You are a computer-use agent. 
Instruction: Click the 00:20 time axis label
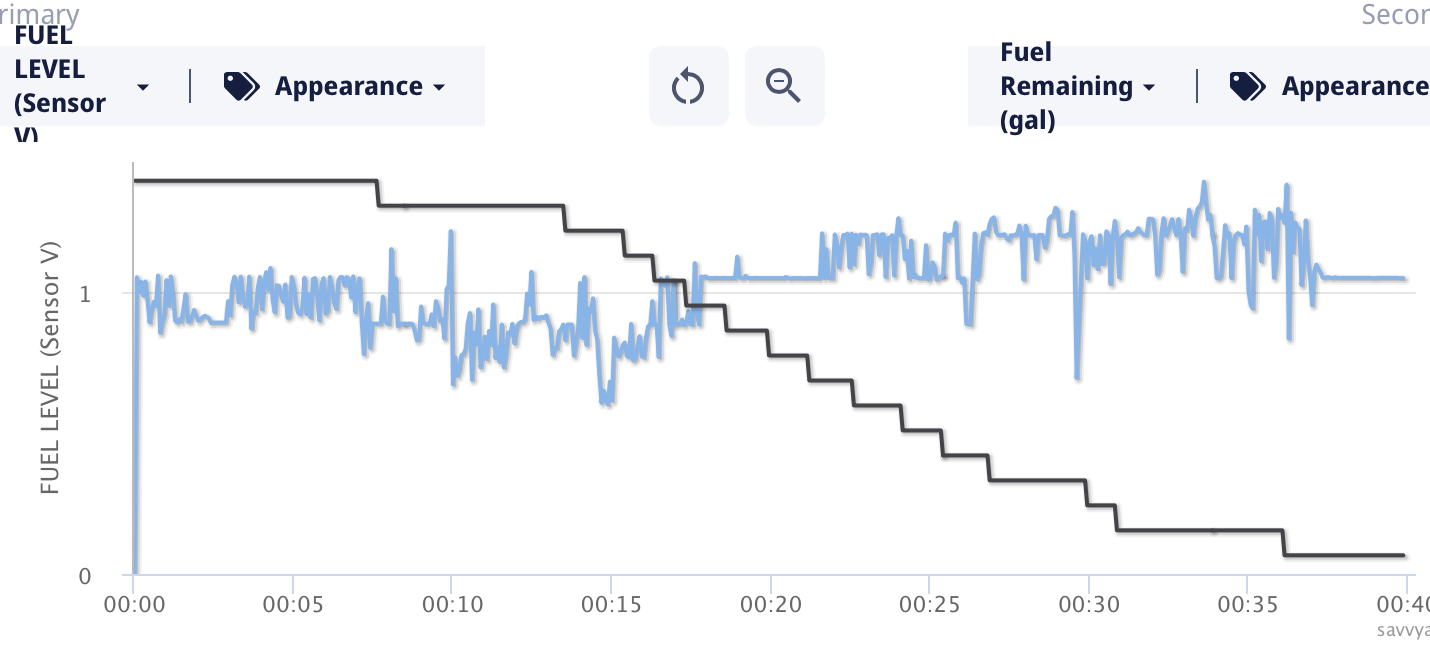[x=770, y=606]
